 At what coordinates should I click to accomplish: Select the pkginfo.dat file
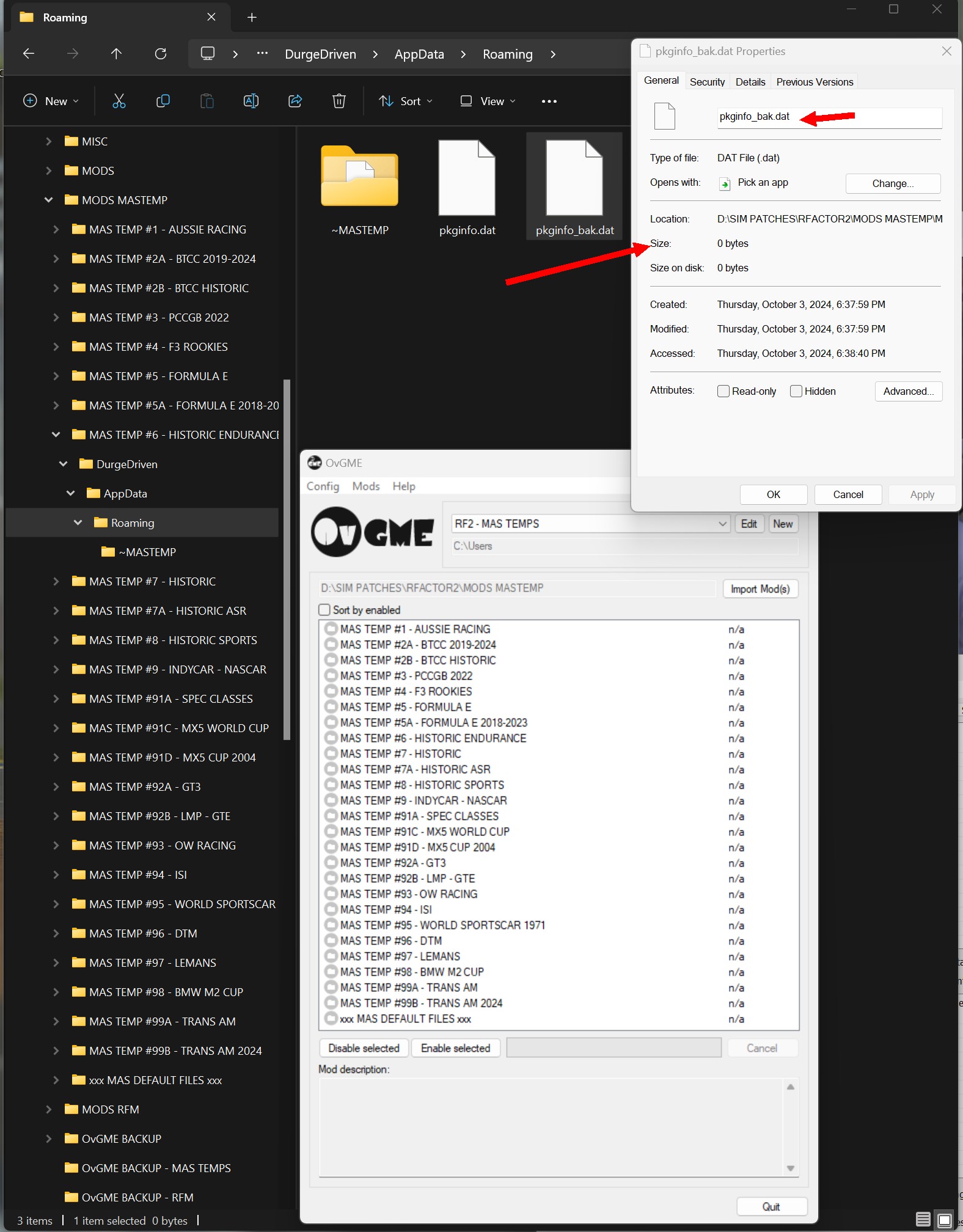(467, 186)
